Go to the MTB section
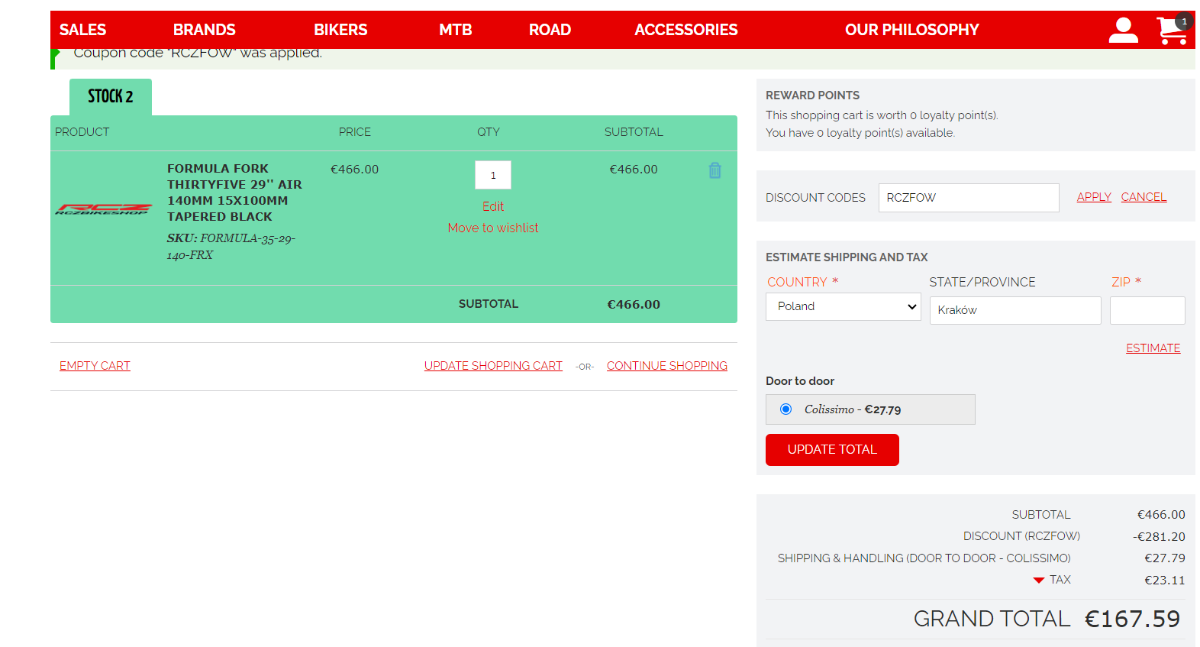The image size is (1200, 647). click(x=455, y=30)
